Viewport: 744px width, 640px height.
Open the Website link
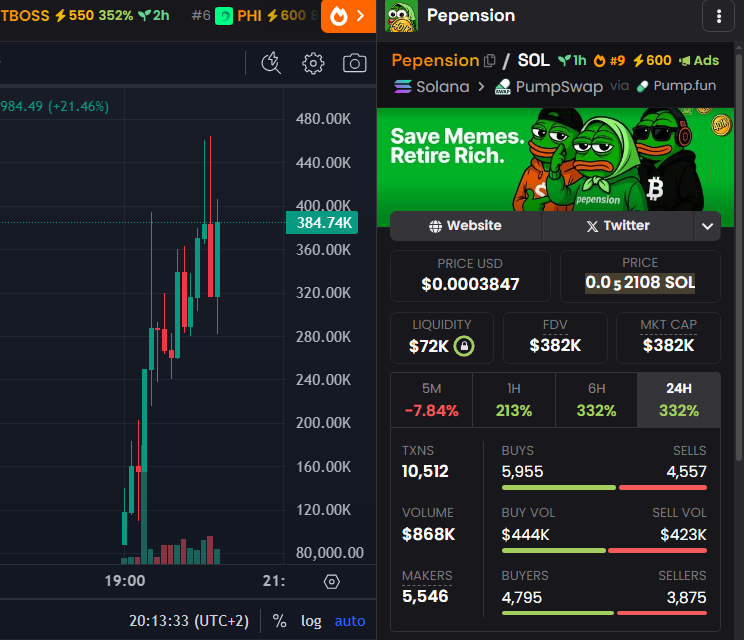pos(465,226)
